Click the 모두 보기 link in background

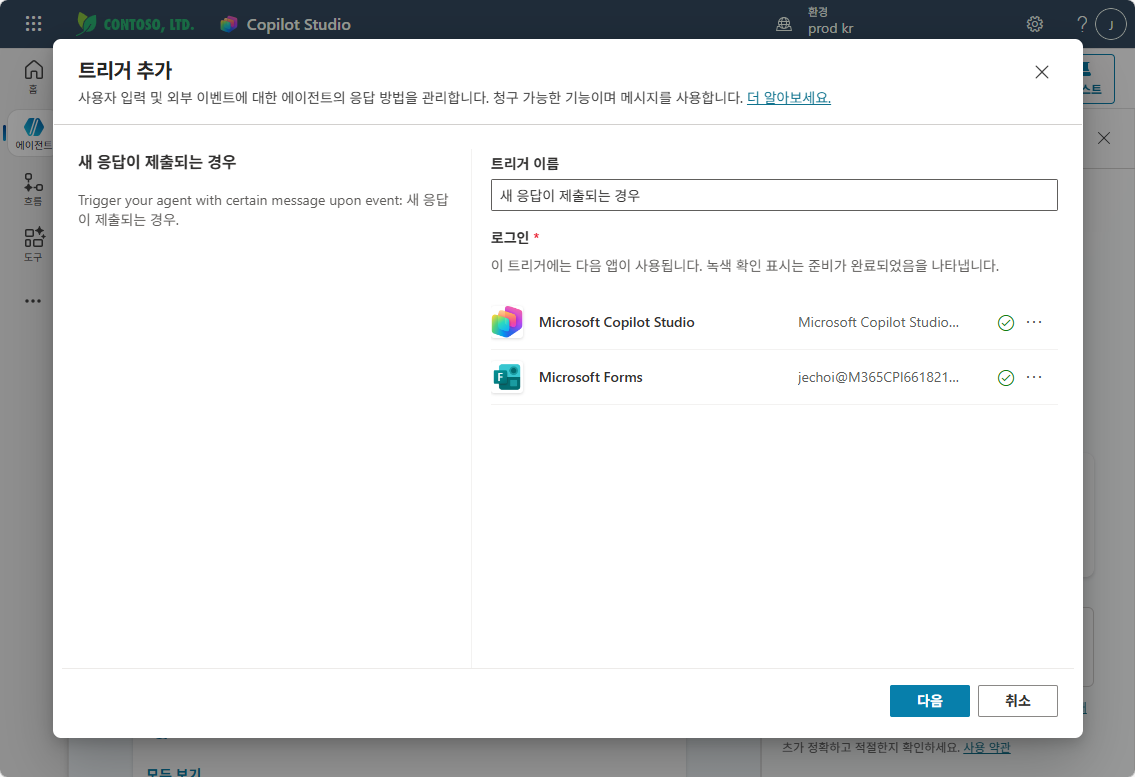point(174,772)
